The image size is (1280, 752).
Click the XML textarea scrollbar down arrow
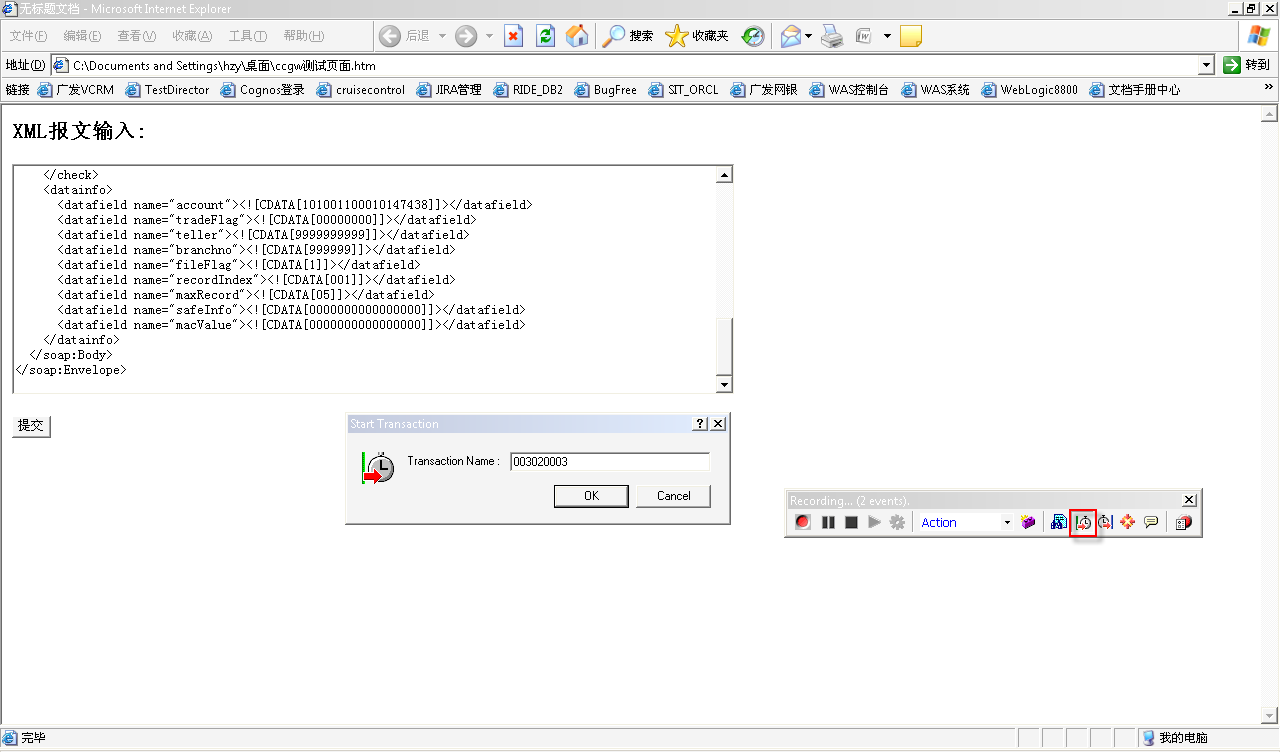[725, 385]
